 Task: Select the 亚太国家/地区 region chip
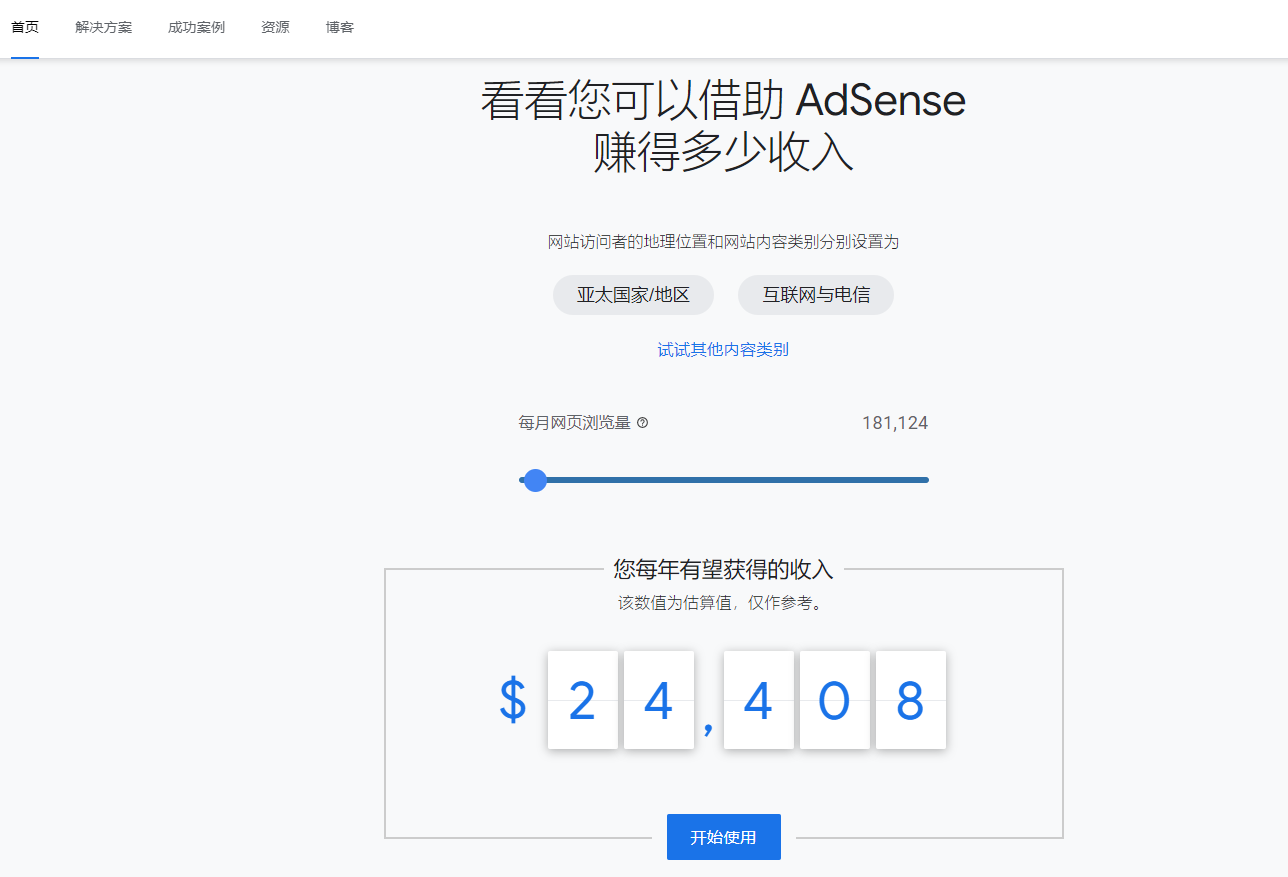pyautogui.click(x=633, y=295)
